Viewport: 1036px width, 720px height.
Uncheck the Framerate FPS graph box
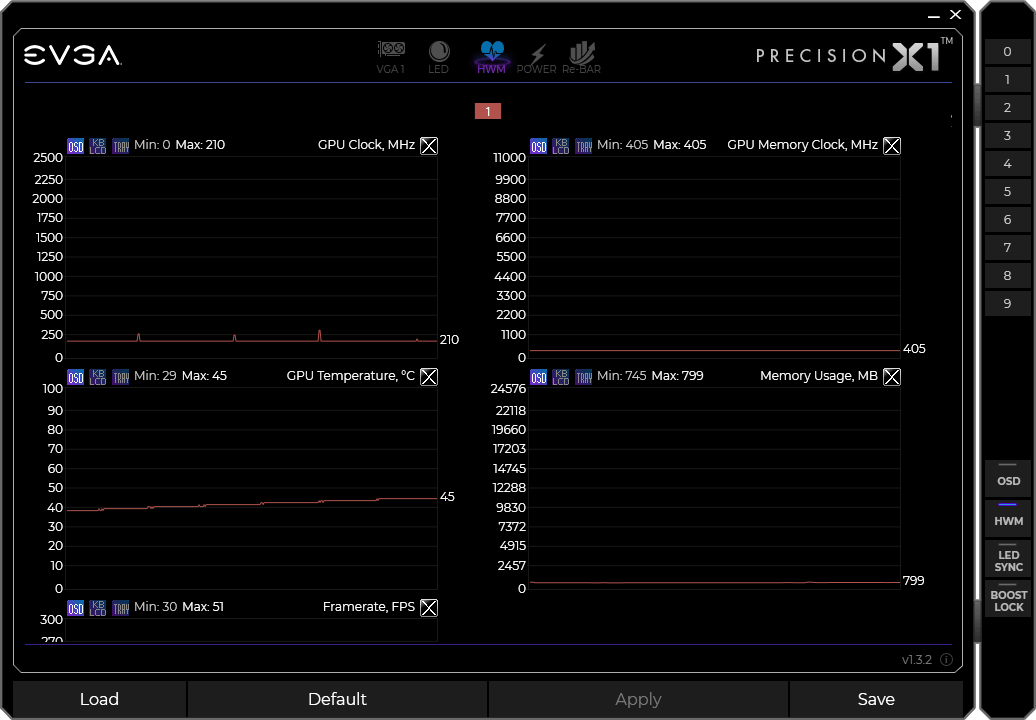pos(429,608)
